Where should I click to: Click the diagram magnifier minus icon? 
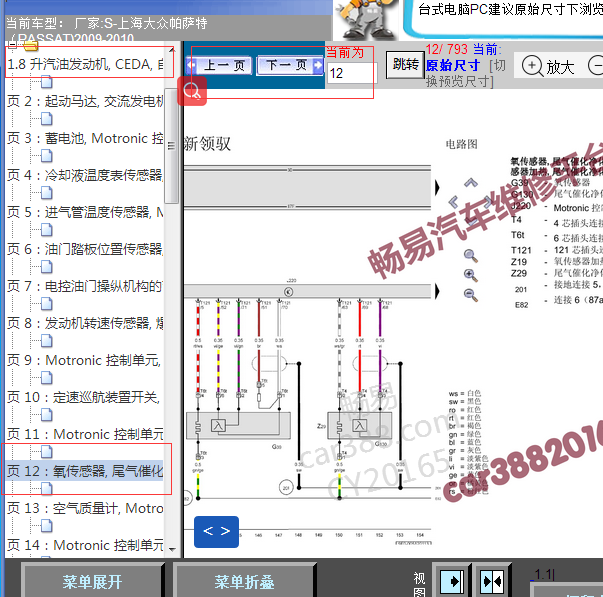(471, 295)
